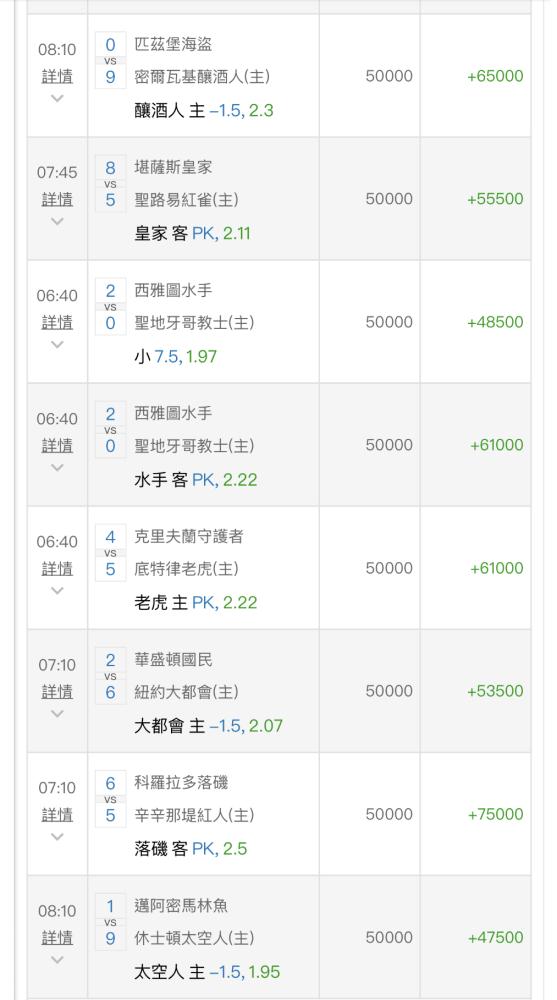The height and width of the screenshot is (1000, 557).
Task: Select the 小 7.5, 1.97 bet line
Action: 175,357
